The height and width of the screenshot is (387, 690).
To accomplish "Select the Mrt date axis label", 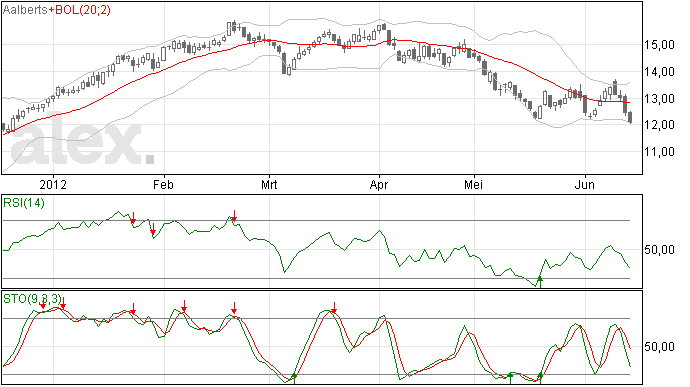I will [269, 184].
